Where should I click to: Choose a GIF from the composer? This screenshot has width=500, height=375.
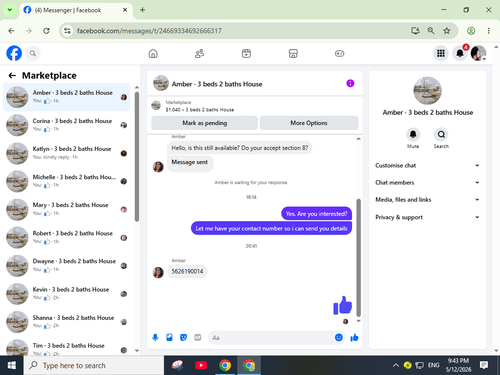[198, 337]
